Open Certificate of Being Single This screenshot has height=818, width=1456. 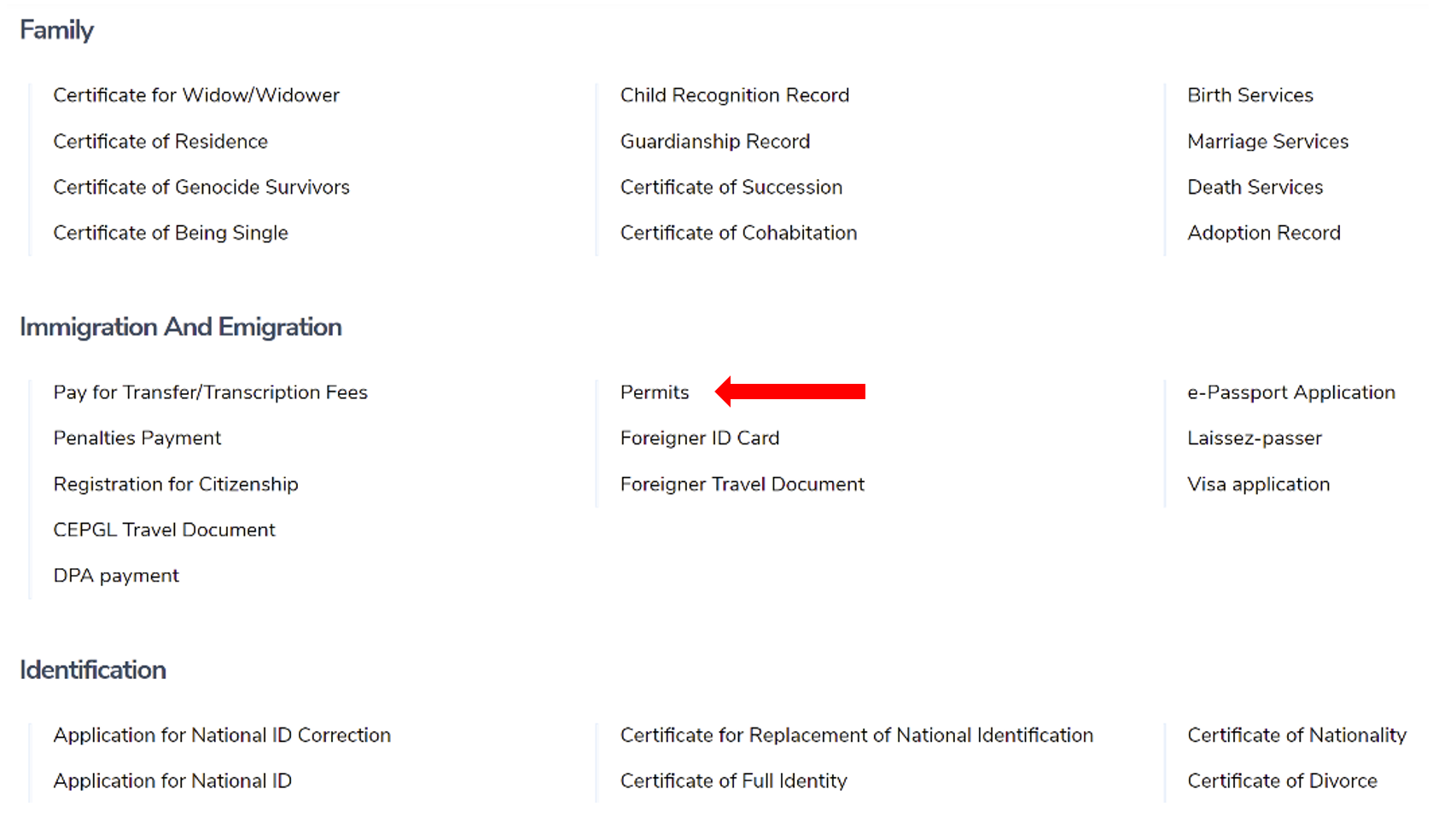click(x=170, y=232)
